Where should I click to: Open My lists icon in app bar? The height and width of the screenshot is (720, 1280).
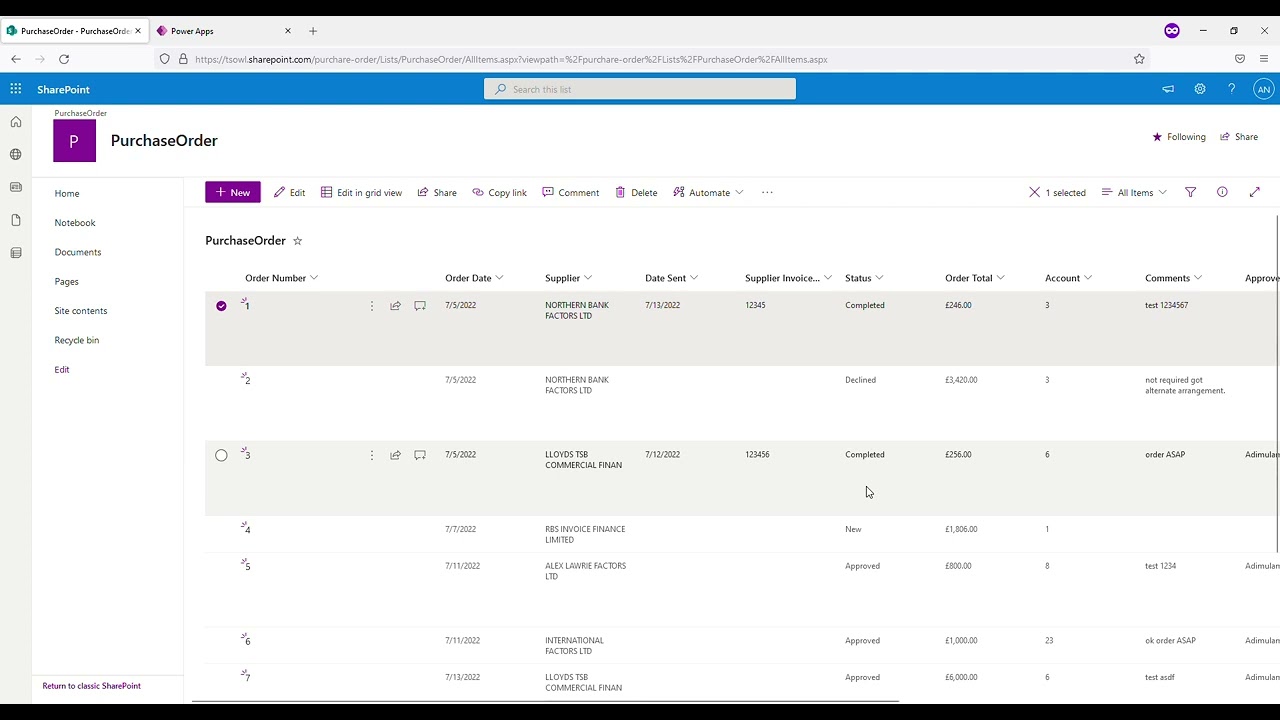[16, 253]
